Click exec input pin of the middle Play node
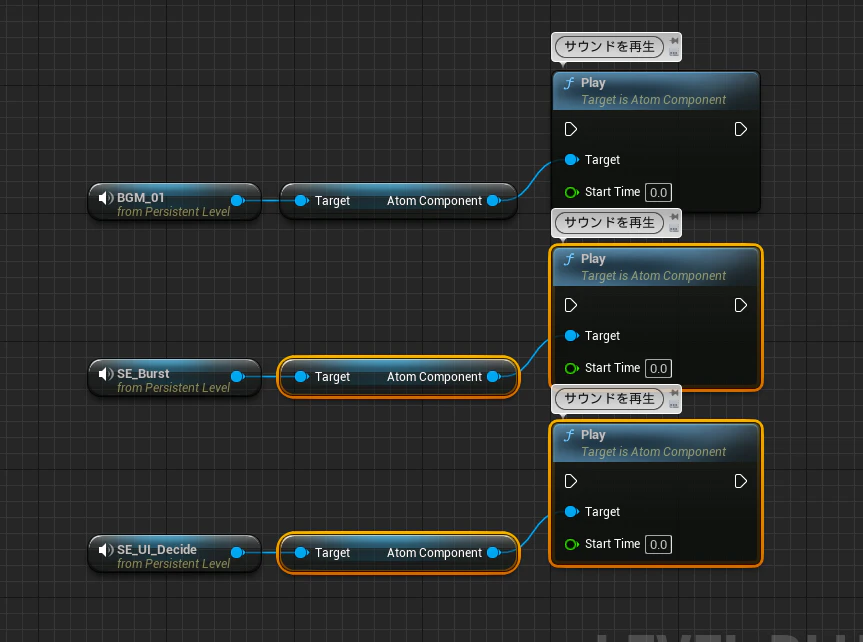 pos(571,305)
